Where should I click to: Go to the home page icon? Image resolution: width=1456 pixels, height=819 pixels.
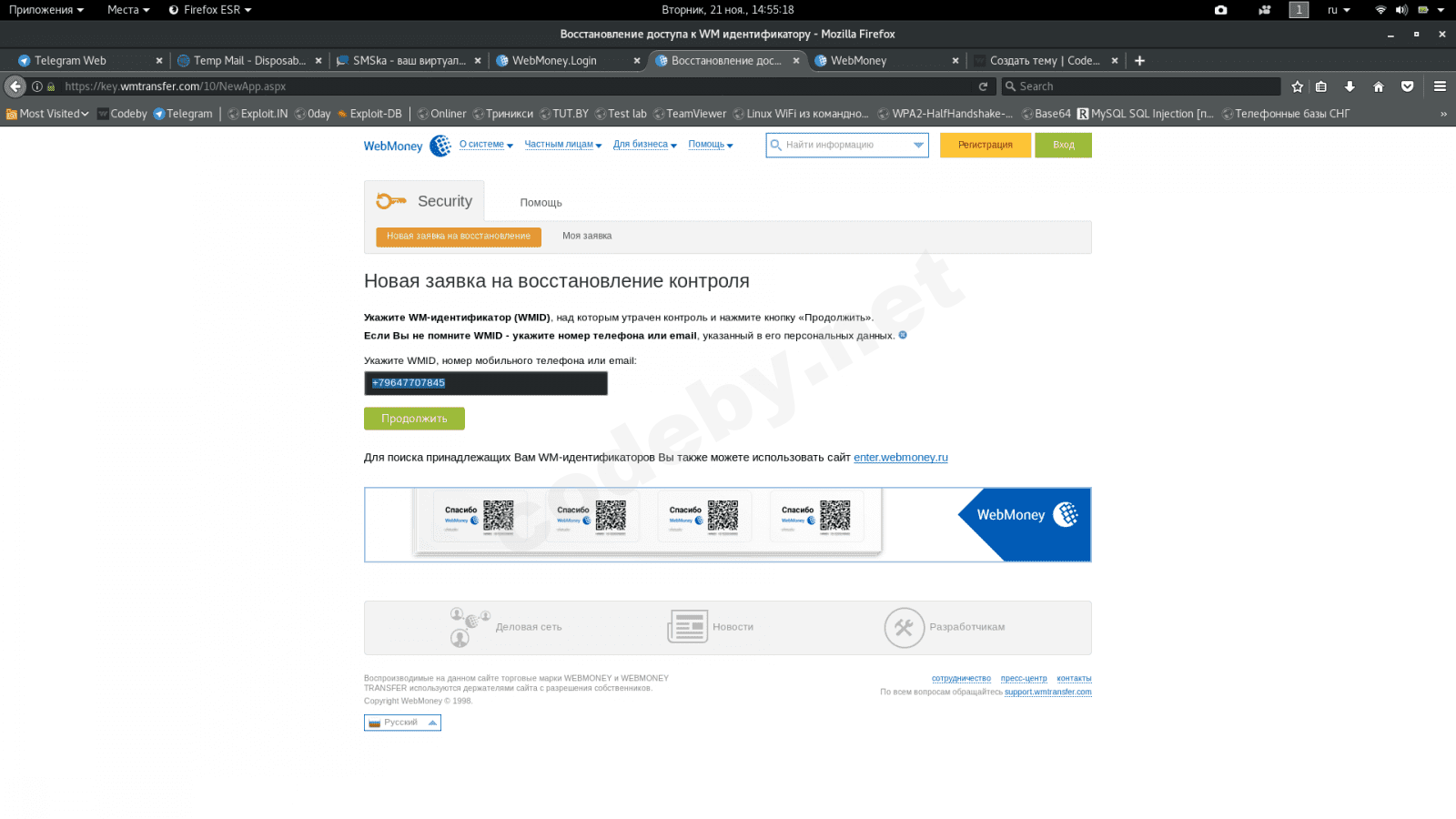click(1379, 86)
